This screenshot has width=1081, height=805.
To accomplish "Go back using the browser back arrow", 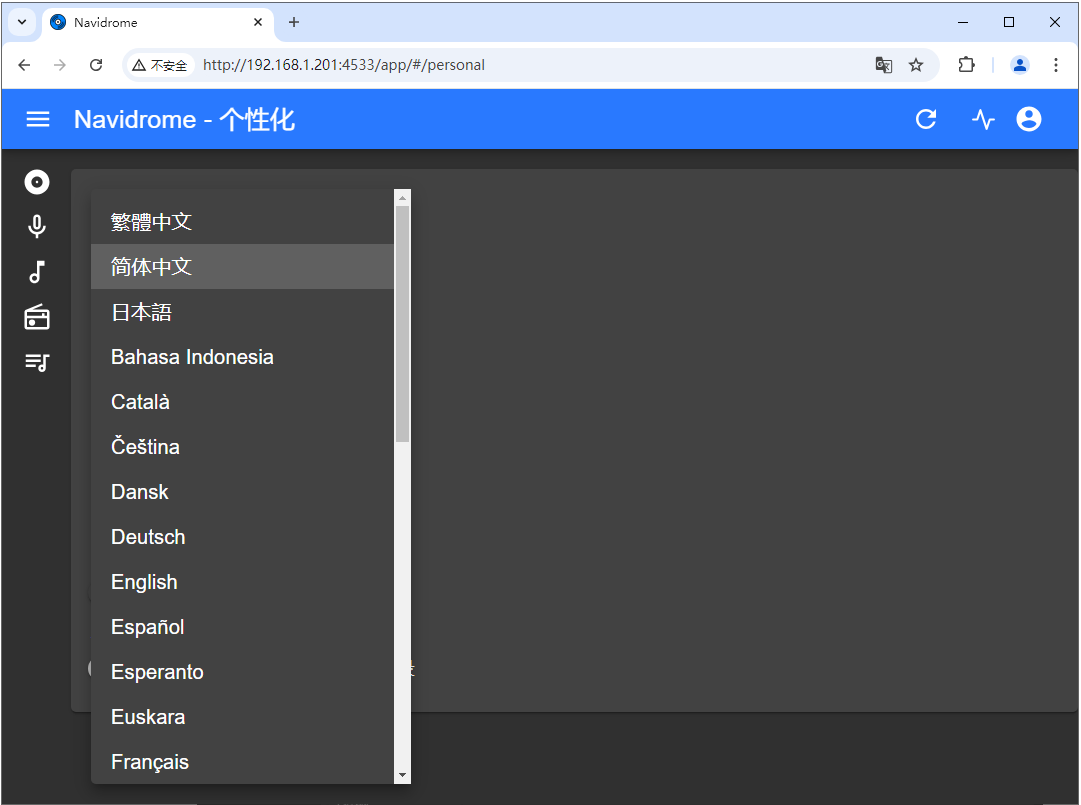I will [24, 64].
